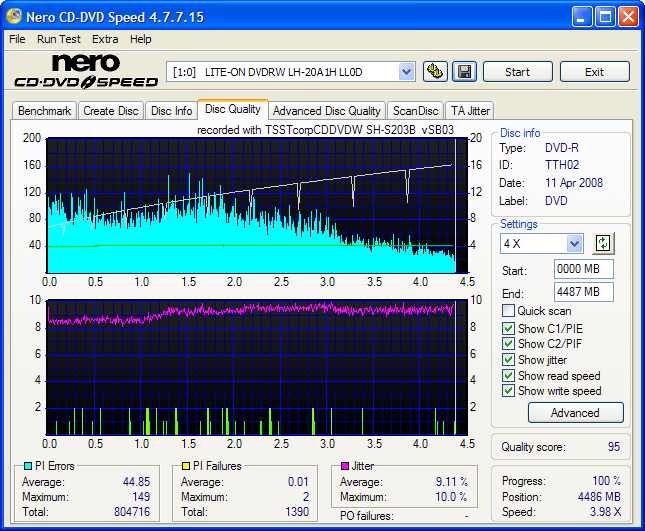Open the LITE-ON drive selection dropdown
The height and width of the screenshot is (531, 645).
(x=405, y=71)
